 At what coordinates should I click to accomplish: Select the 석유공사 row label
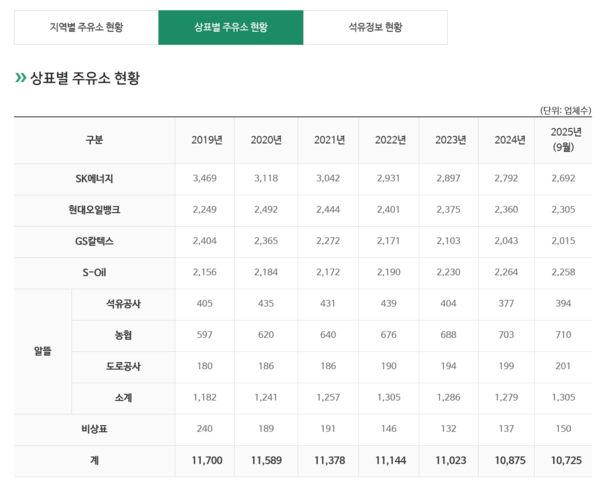(x=123, y=304)
